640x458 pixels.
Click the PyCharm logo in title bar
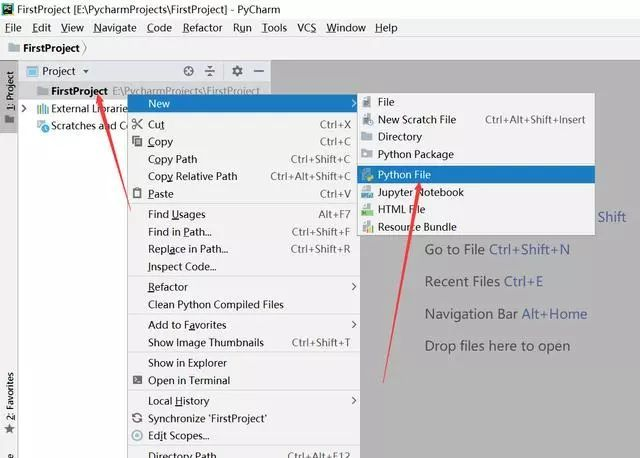point(7,9)
